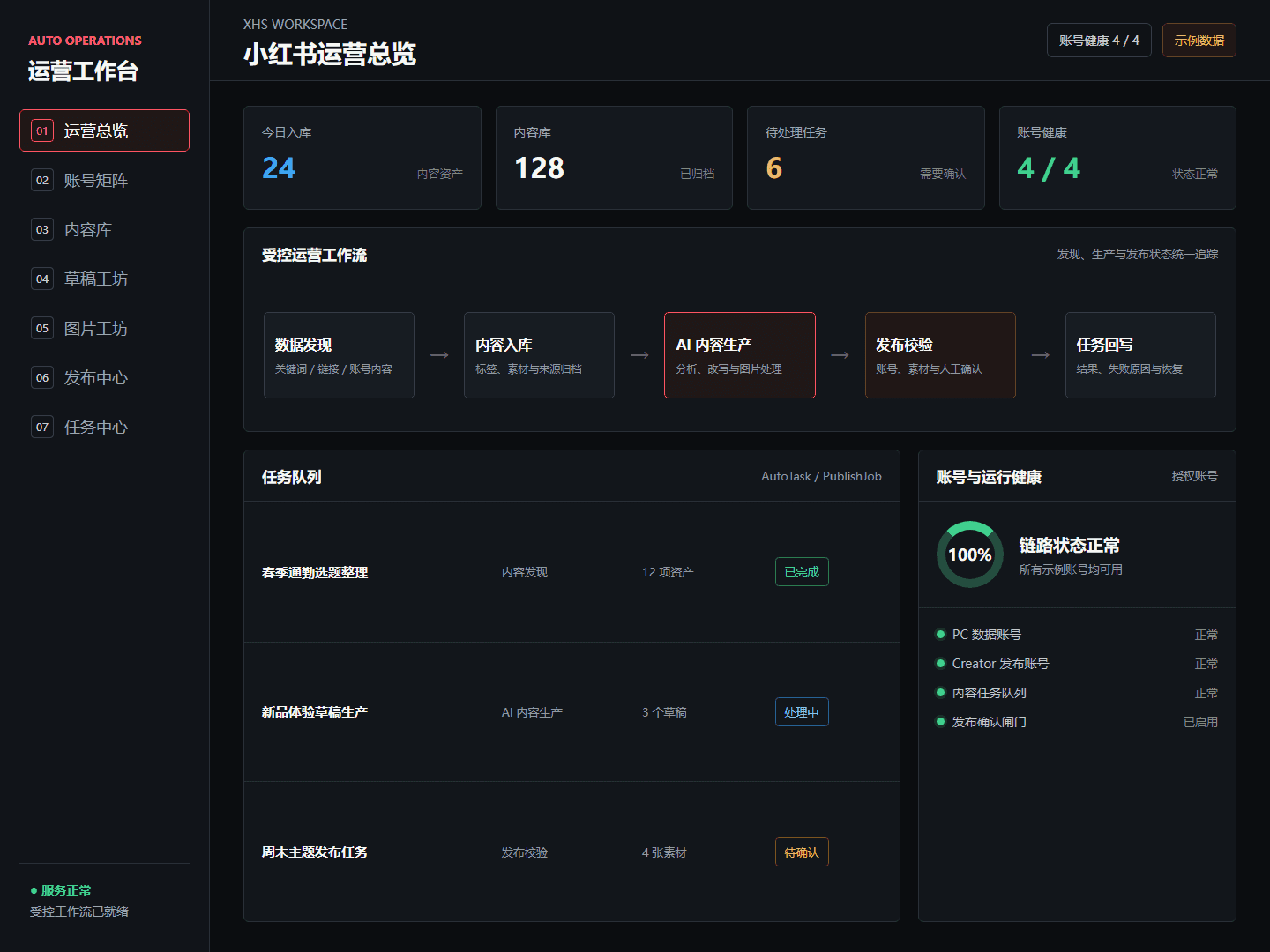Switch to 图片工坊
Image resolution: width=1270 pixels, height=952 pixels.
pos(104,328)
